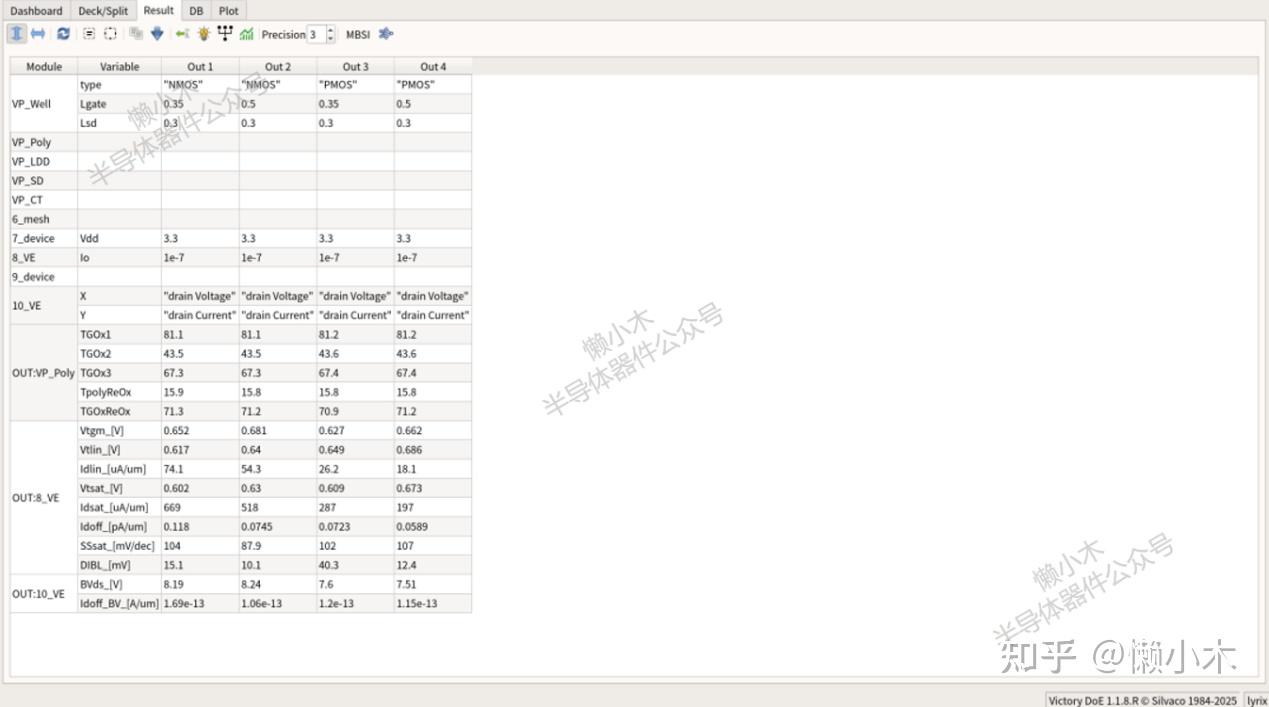Click the green left-arrow toolbar icon
Screen dimensions: 1269x707
click(180, 33)
